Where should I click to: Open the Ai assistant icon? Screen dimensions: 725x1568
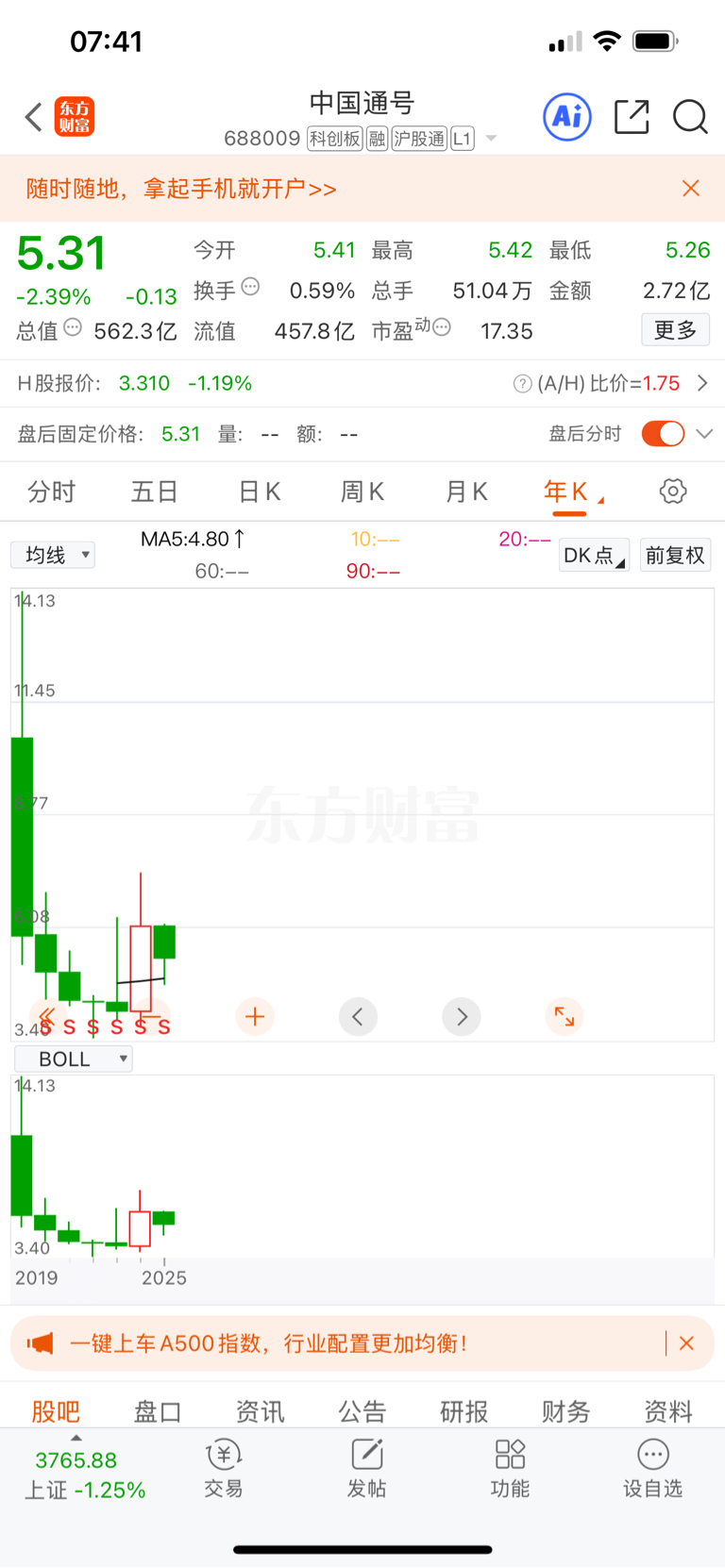click(567, 117)
